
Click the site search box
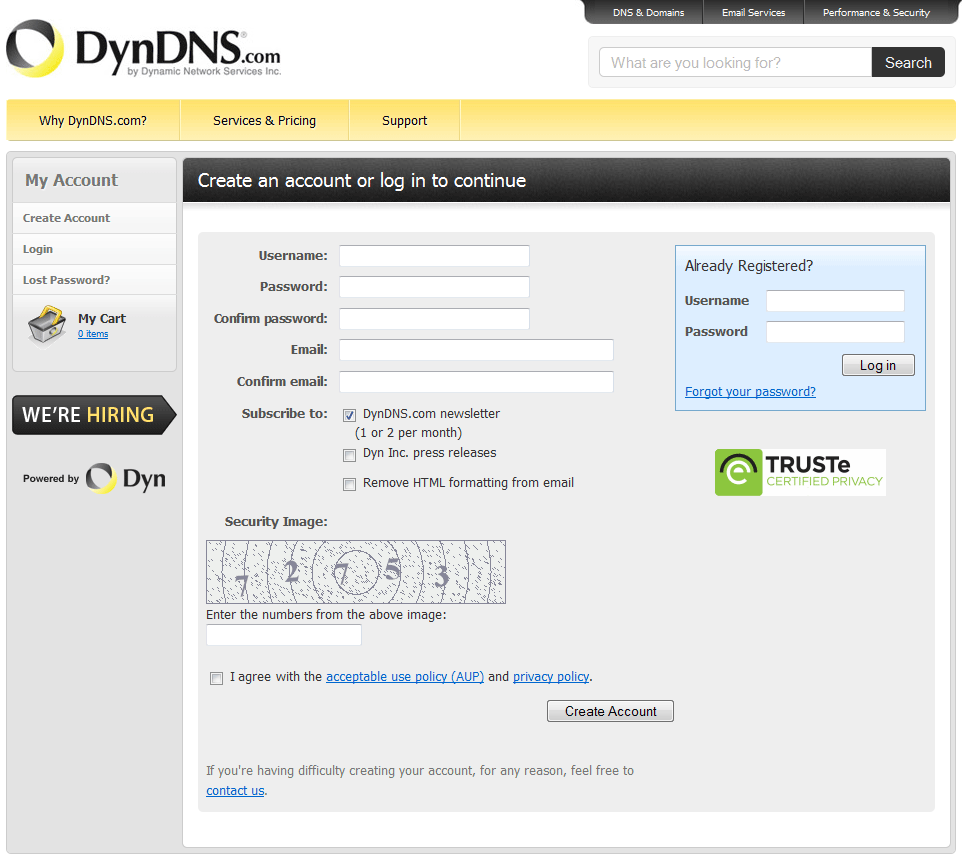[735, 63]
